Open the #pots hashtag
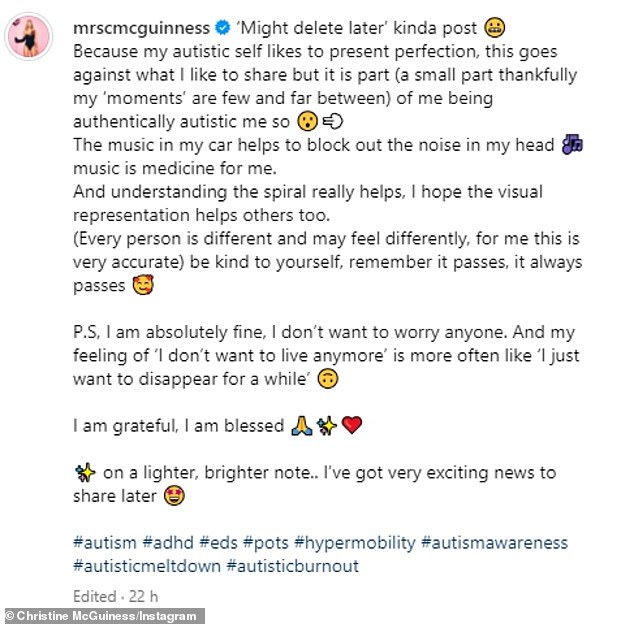Image resolution: width=634 pixels, height=624 pixels. (266, 543)
